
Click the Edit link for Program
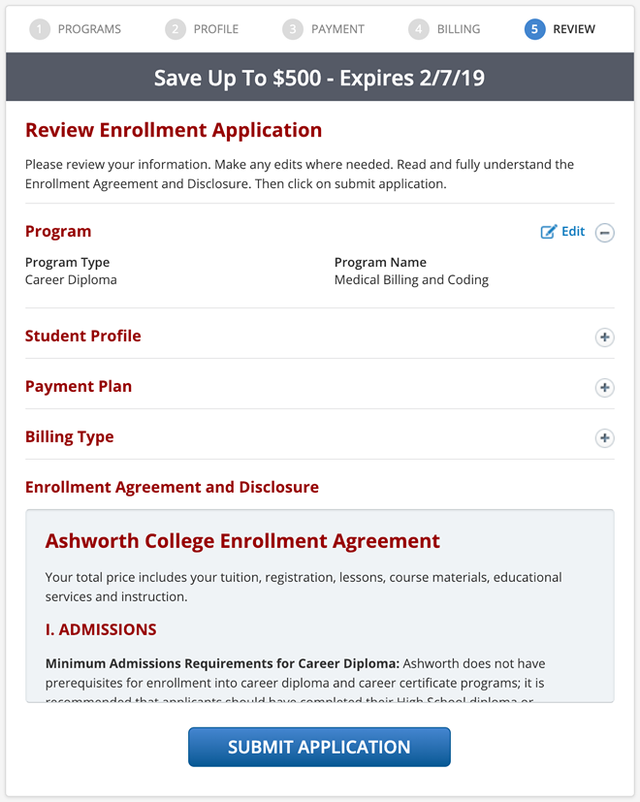[x=573, y=232]
